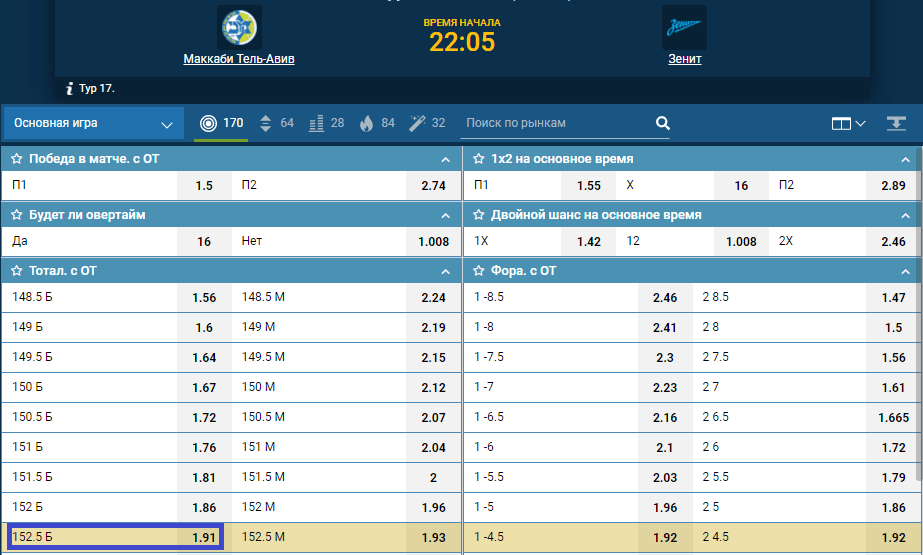Screen dimensions: 923x555
Task: Open the Маккаби Тель-Авив team link
Action: 239,59
